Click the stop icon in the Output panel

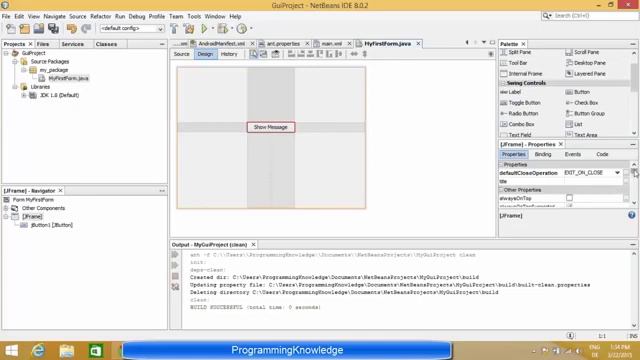(175, 276)
